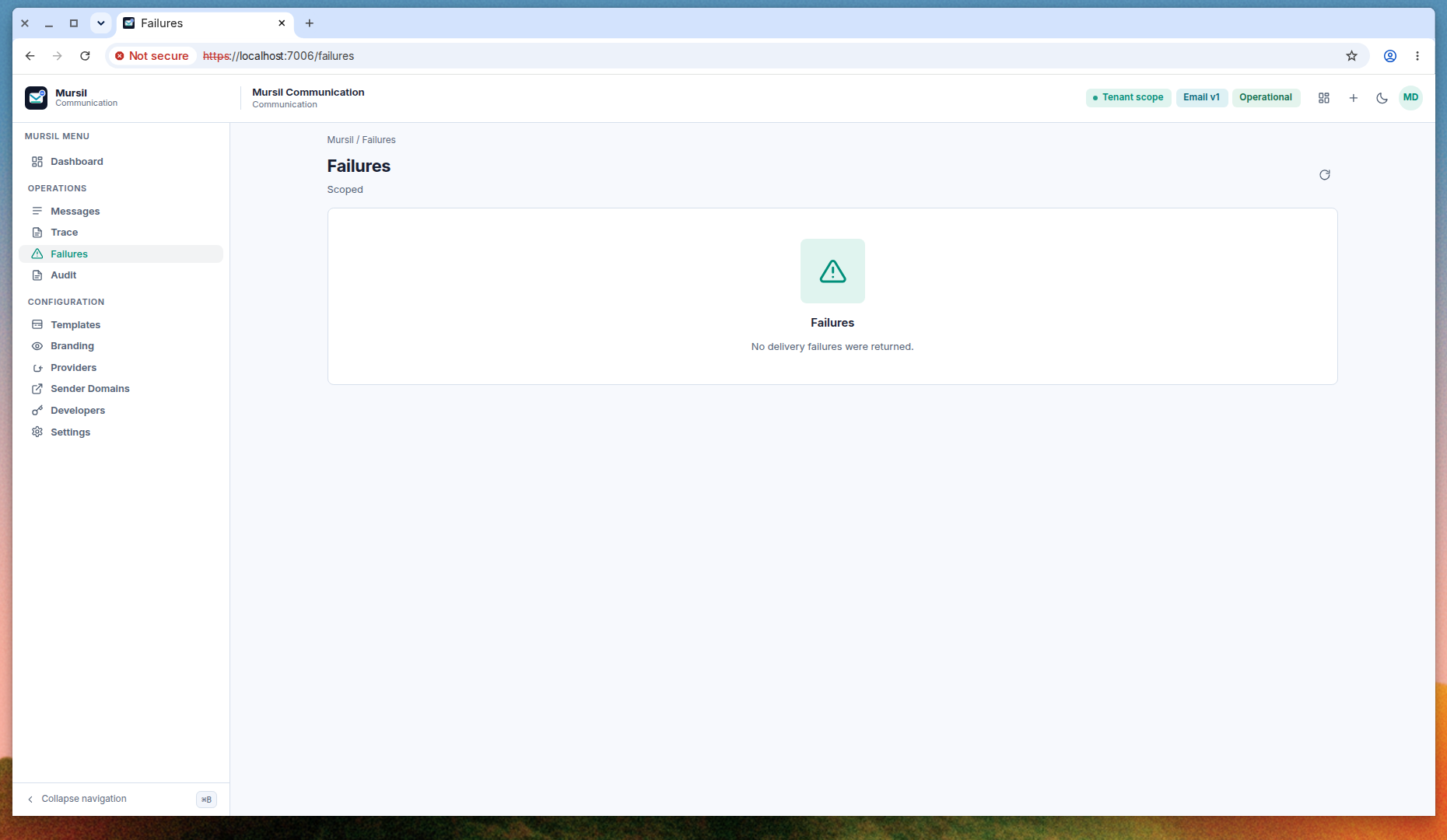Bookmark this page with star icon

coord(1352,56)
